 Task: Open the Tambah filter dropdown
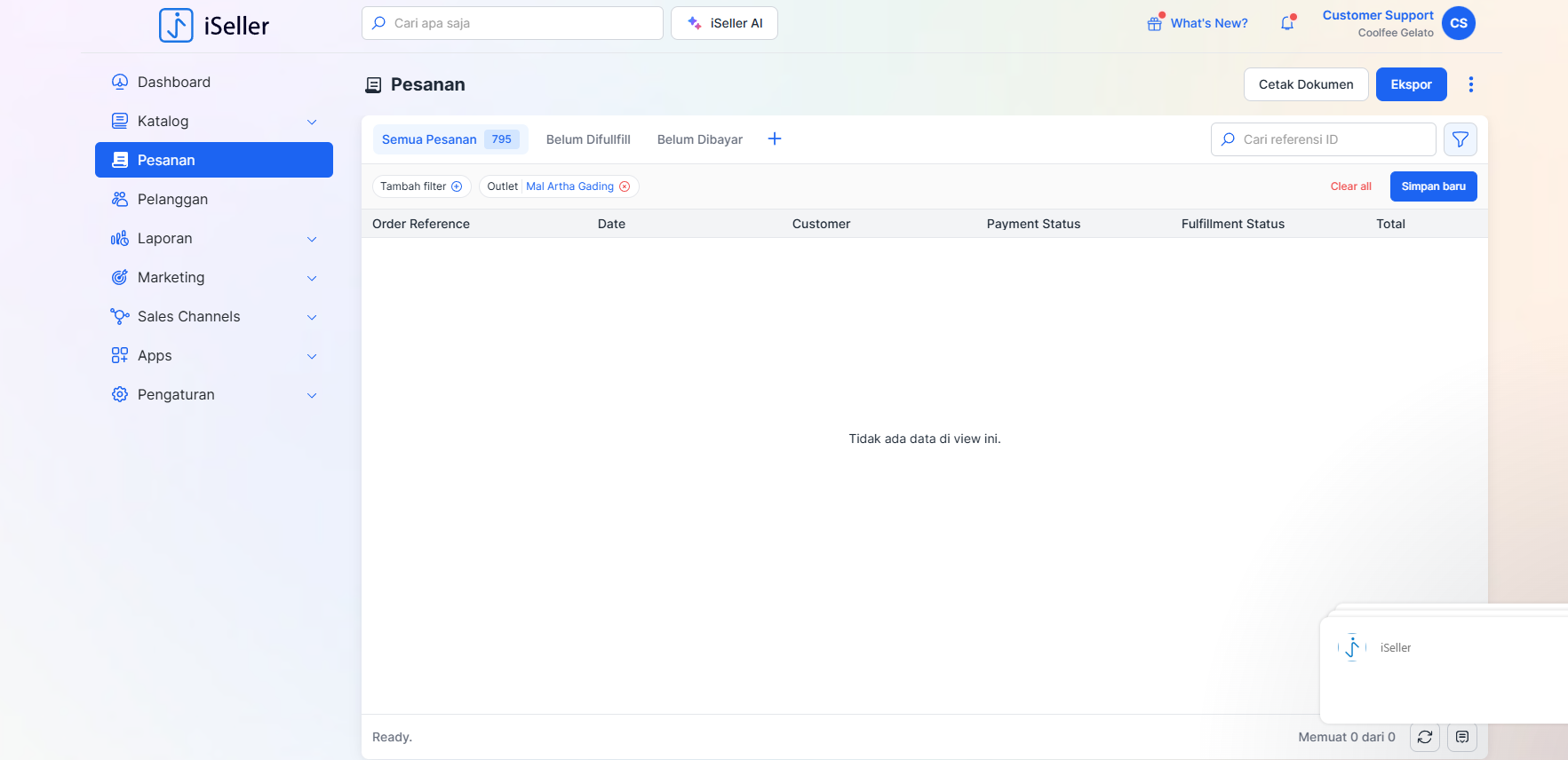[x=421, y=186]
